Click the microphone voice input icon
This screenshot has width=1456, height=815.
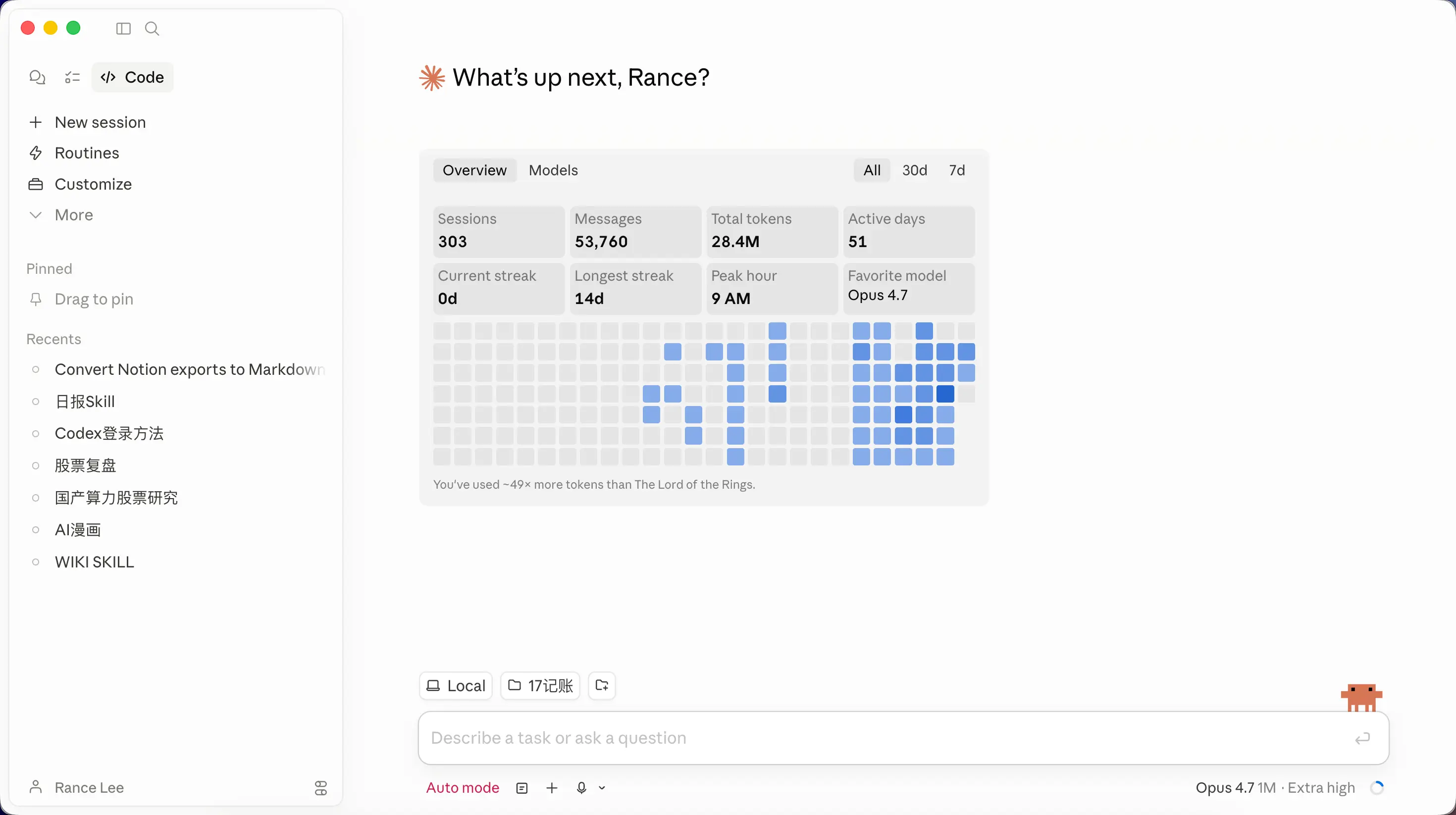(x=581, y=787)
